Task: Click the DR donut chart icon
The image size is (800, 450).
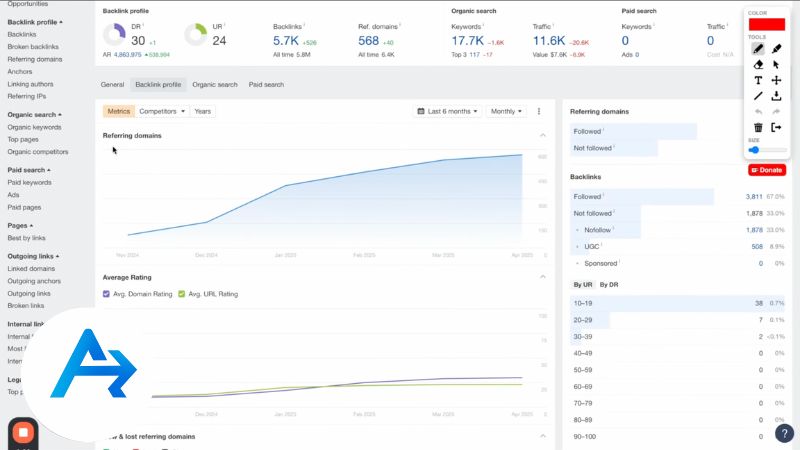Action: point(114,35)
